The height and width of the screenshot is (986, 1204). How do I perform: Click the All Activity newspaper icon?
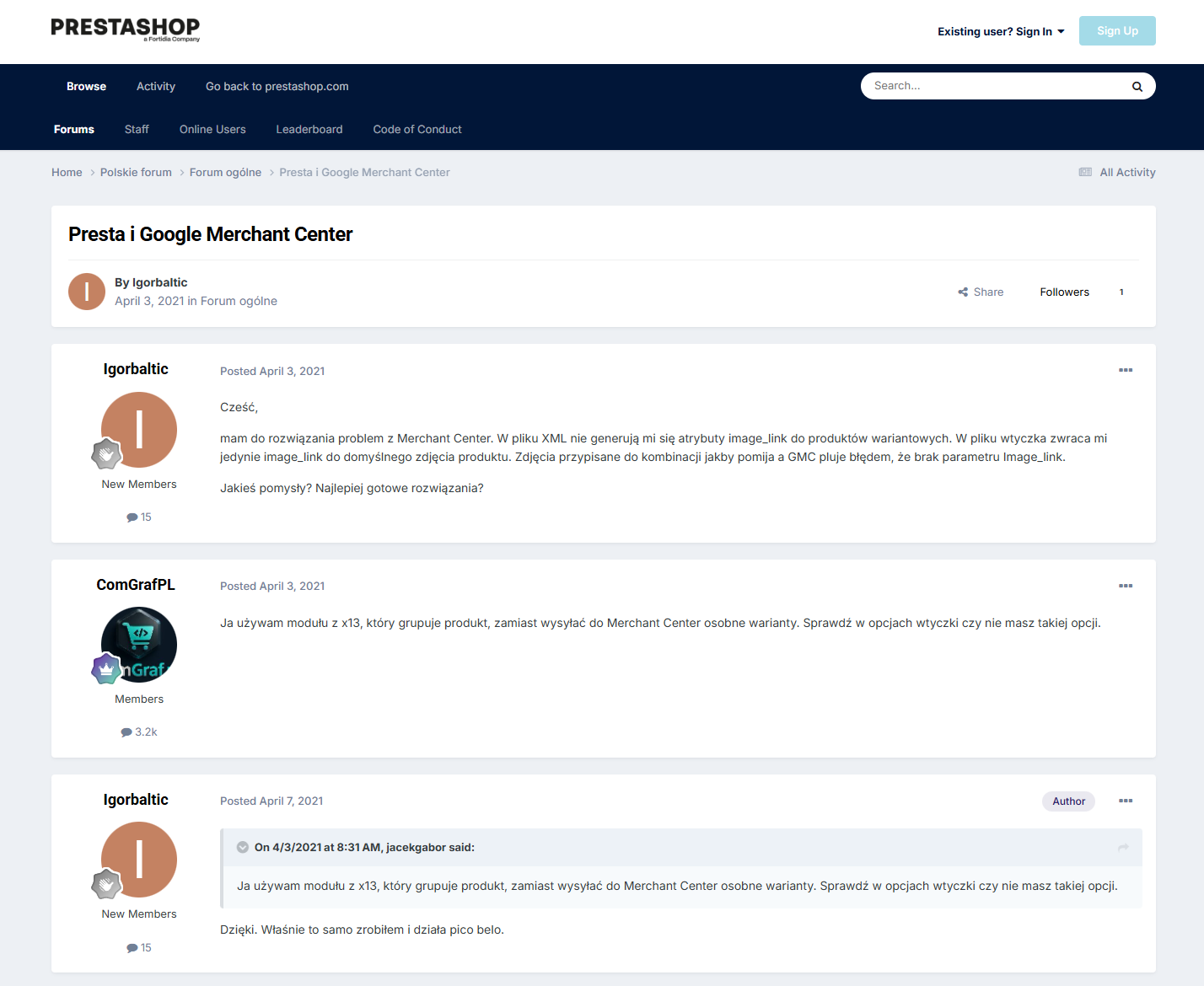1085,172
